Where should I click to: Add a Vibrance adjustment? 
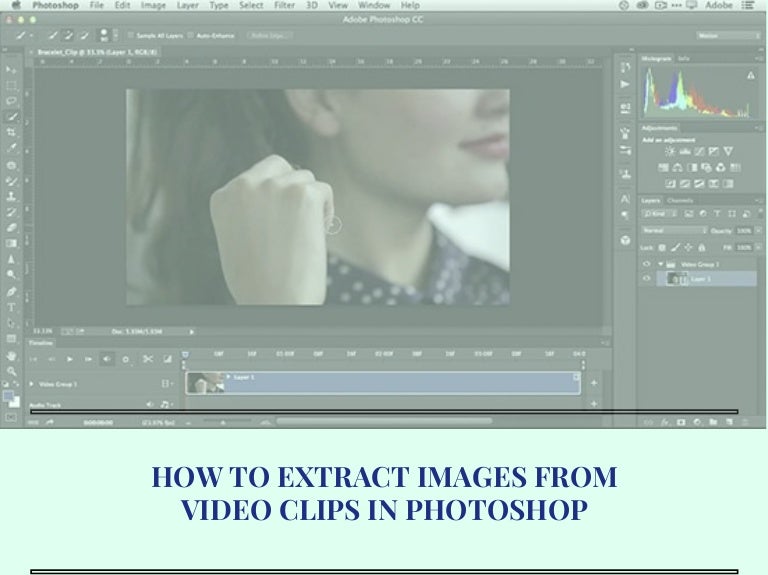tap(728, 151)
